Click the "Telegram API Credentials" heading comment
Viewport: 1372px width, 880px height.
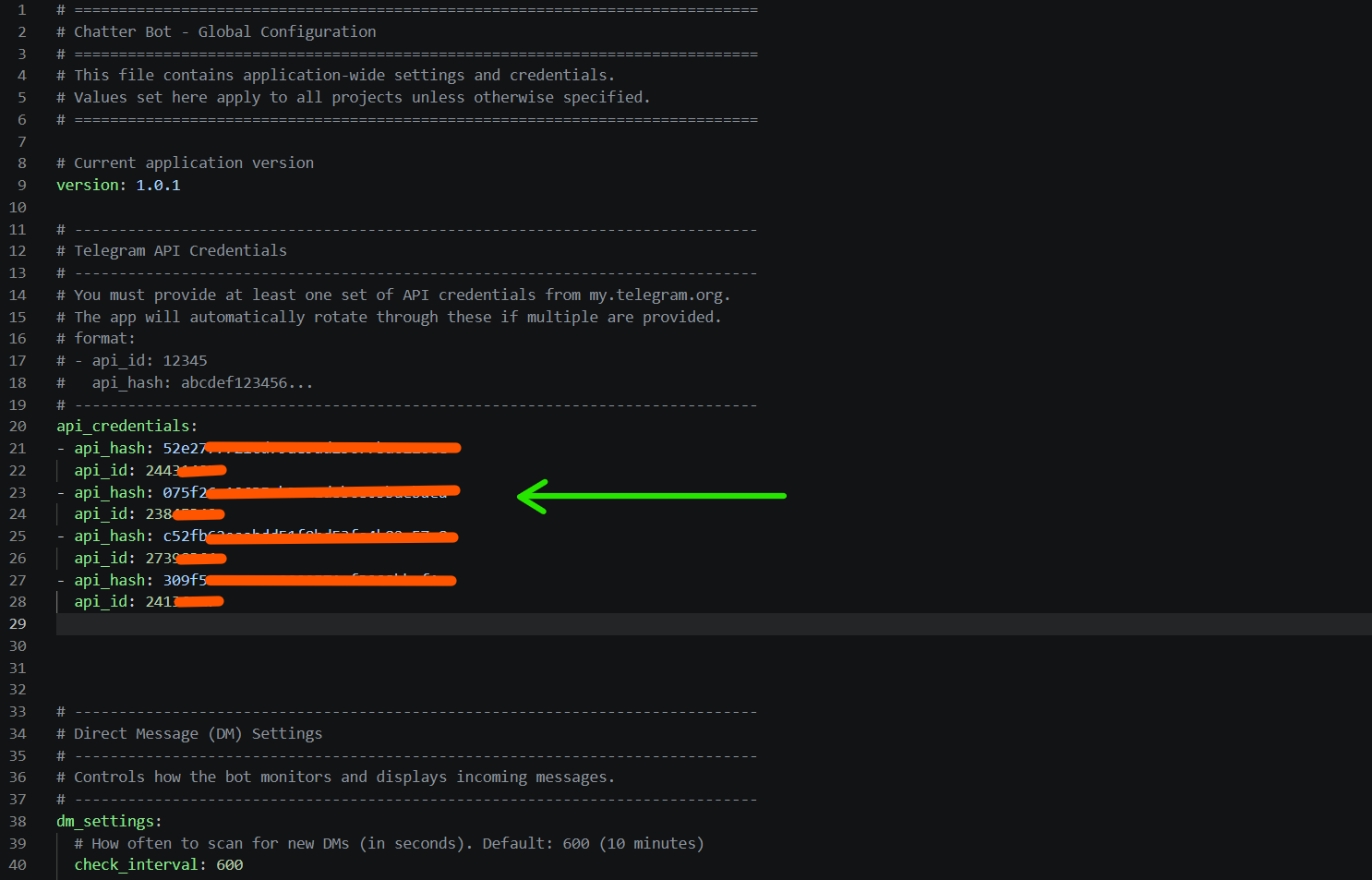click(x=180, y=251)
